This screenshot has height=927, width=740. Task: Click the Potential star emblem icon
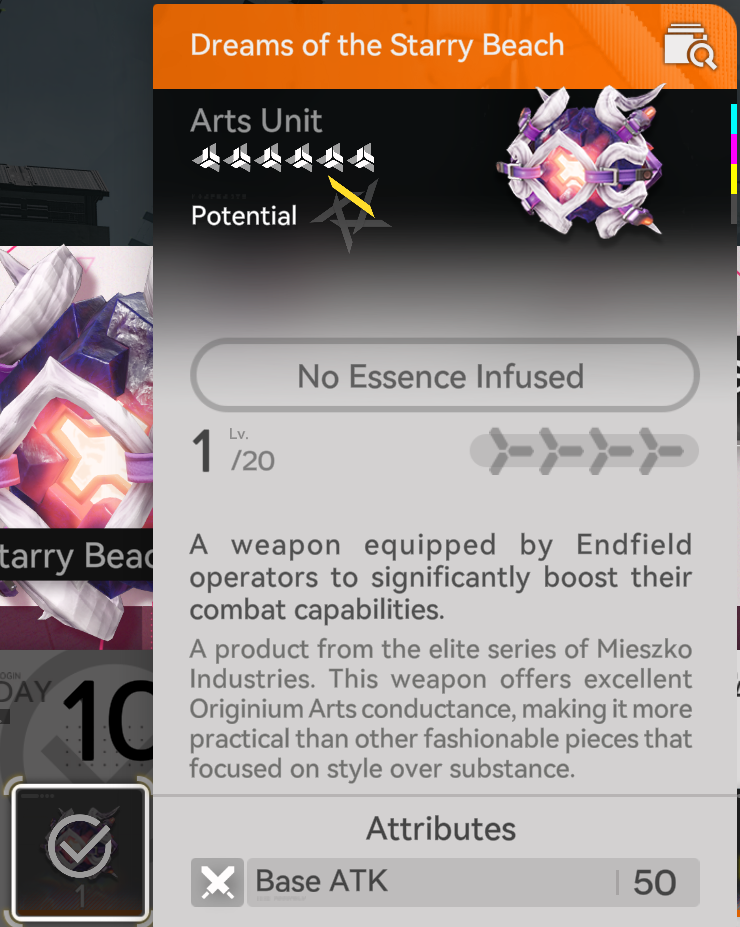click(x=350, y=216)
